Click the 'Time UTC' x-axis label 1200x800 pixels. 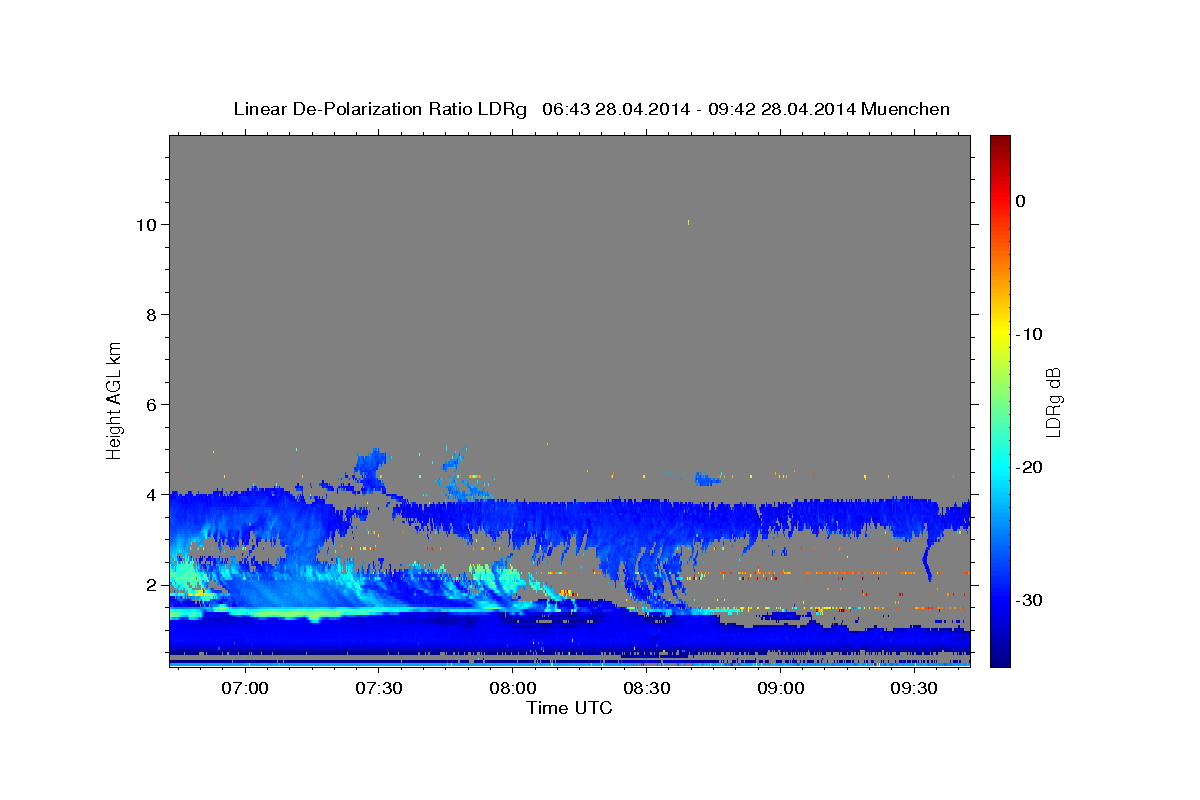(569, 708)
